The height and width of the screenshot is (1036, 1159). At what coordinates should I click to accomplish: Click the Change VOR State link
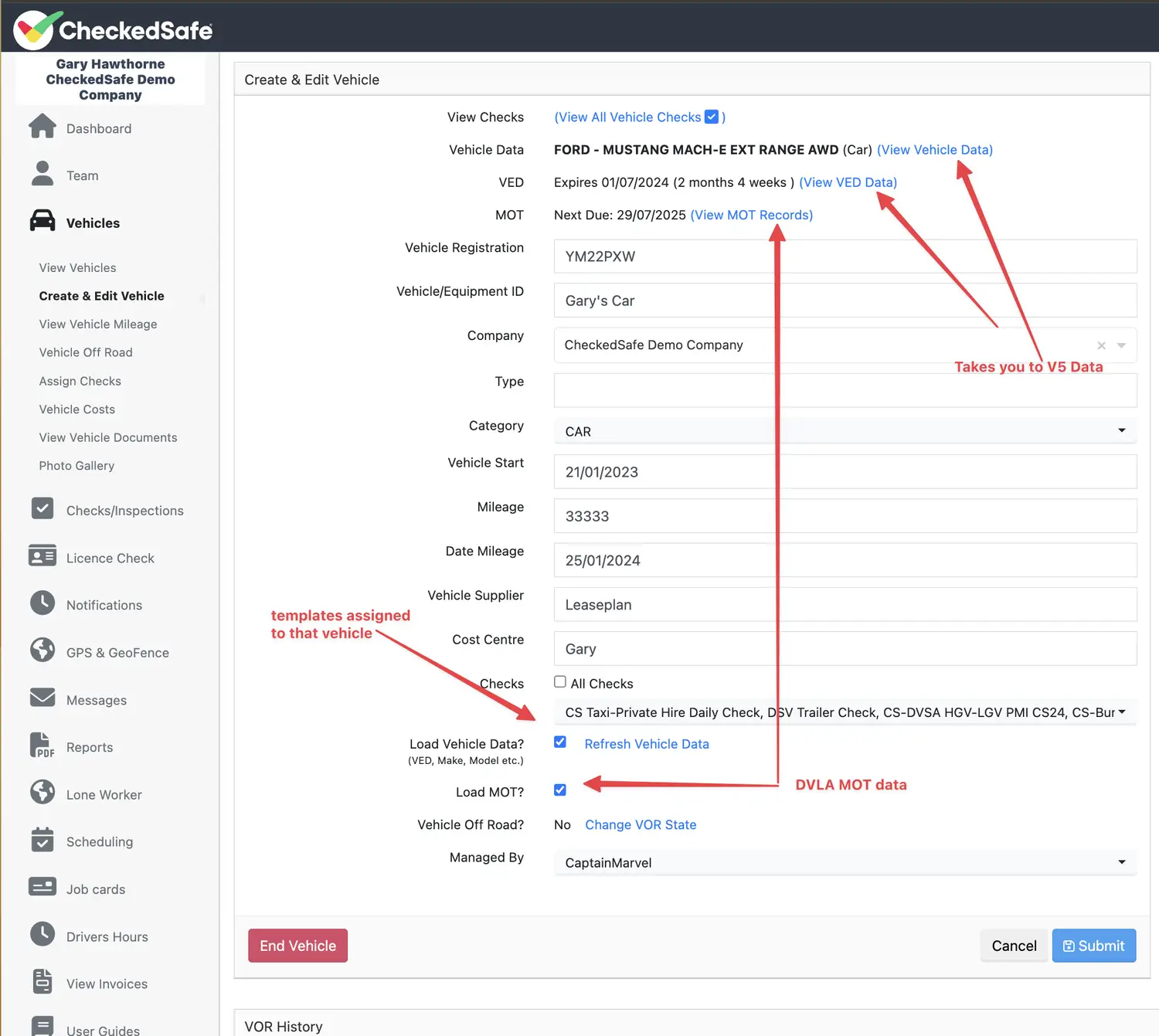[641, 825]
